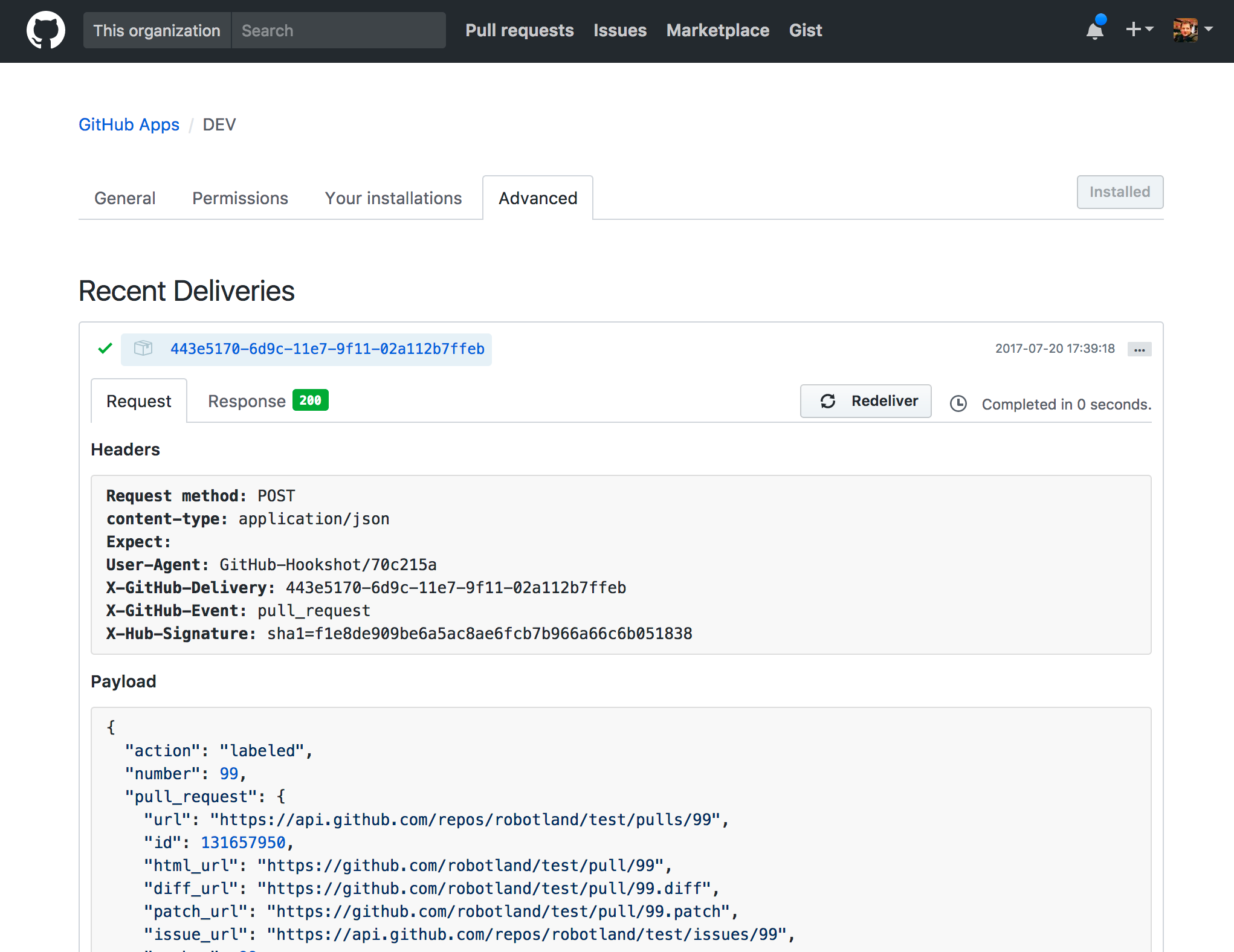The height and width of the screenshot is (952, 1234).
Task: Click the "pull_request": { payload line
Action: point(205,797)
